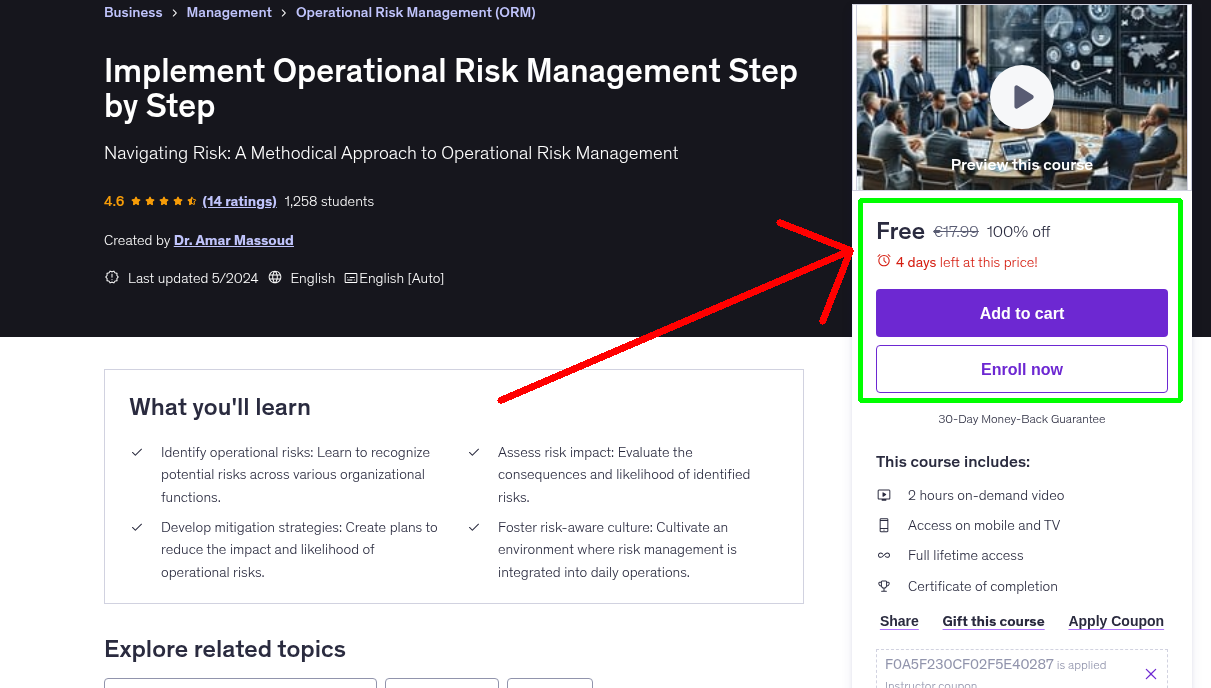Click the clock icon beside Last updated
This screenshot has width=1211, height=688.
click(111, 277)
